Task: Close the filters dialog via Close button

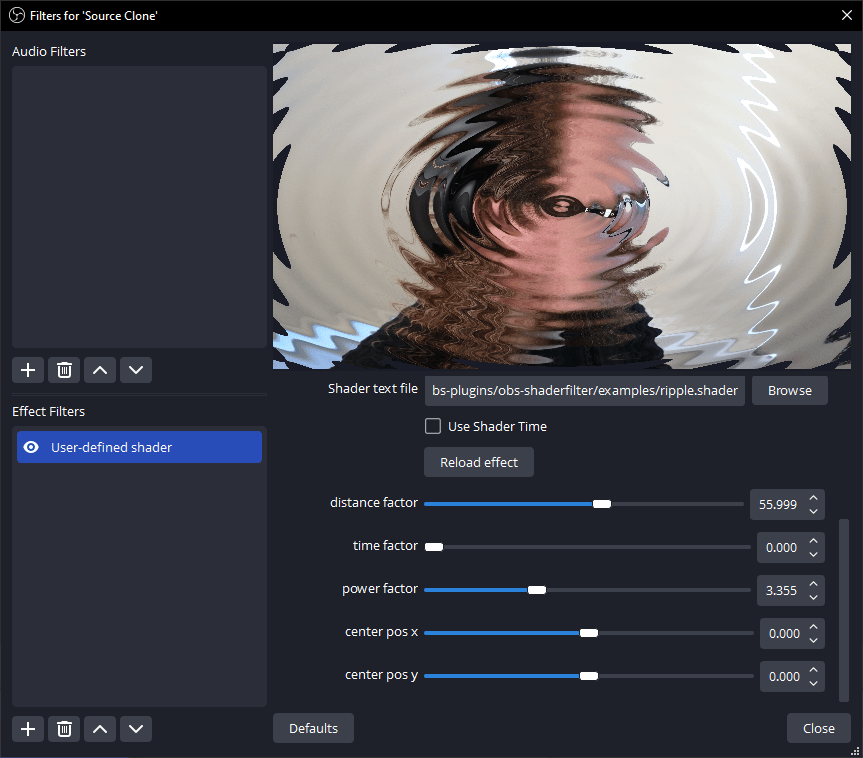Action: pos(818,728)
